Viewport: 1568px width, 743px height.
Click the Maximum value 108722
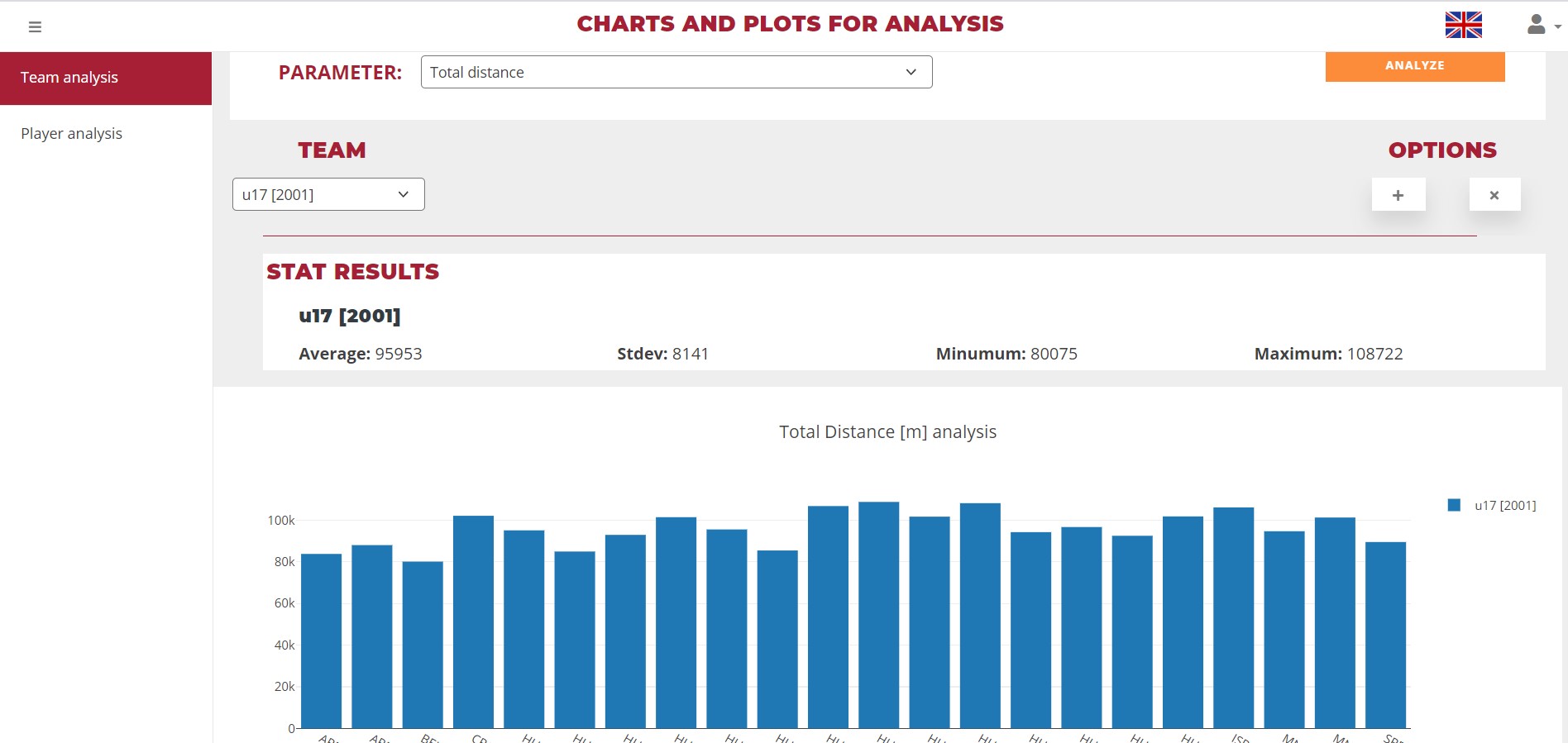1374,354
